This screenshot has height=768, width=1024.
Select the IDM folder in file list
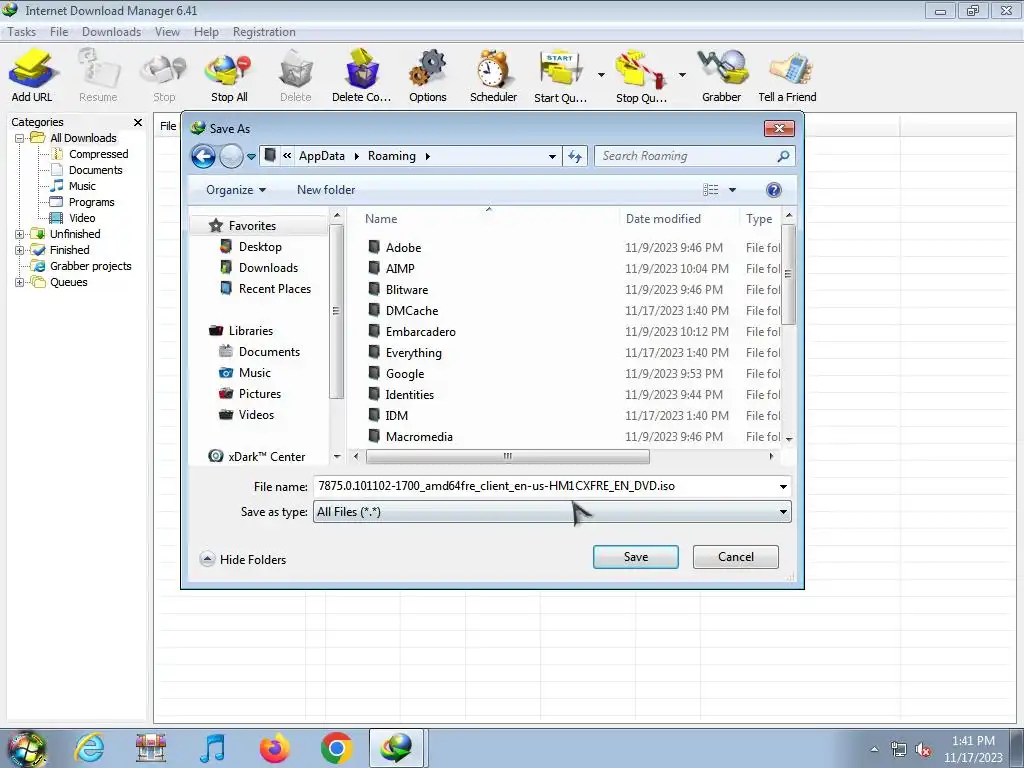point(396,415)
